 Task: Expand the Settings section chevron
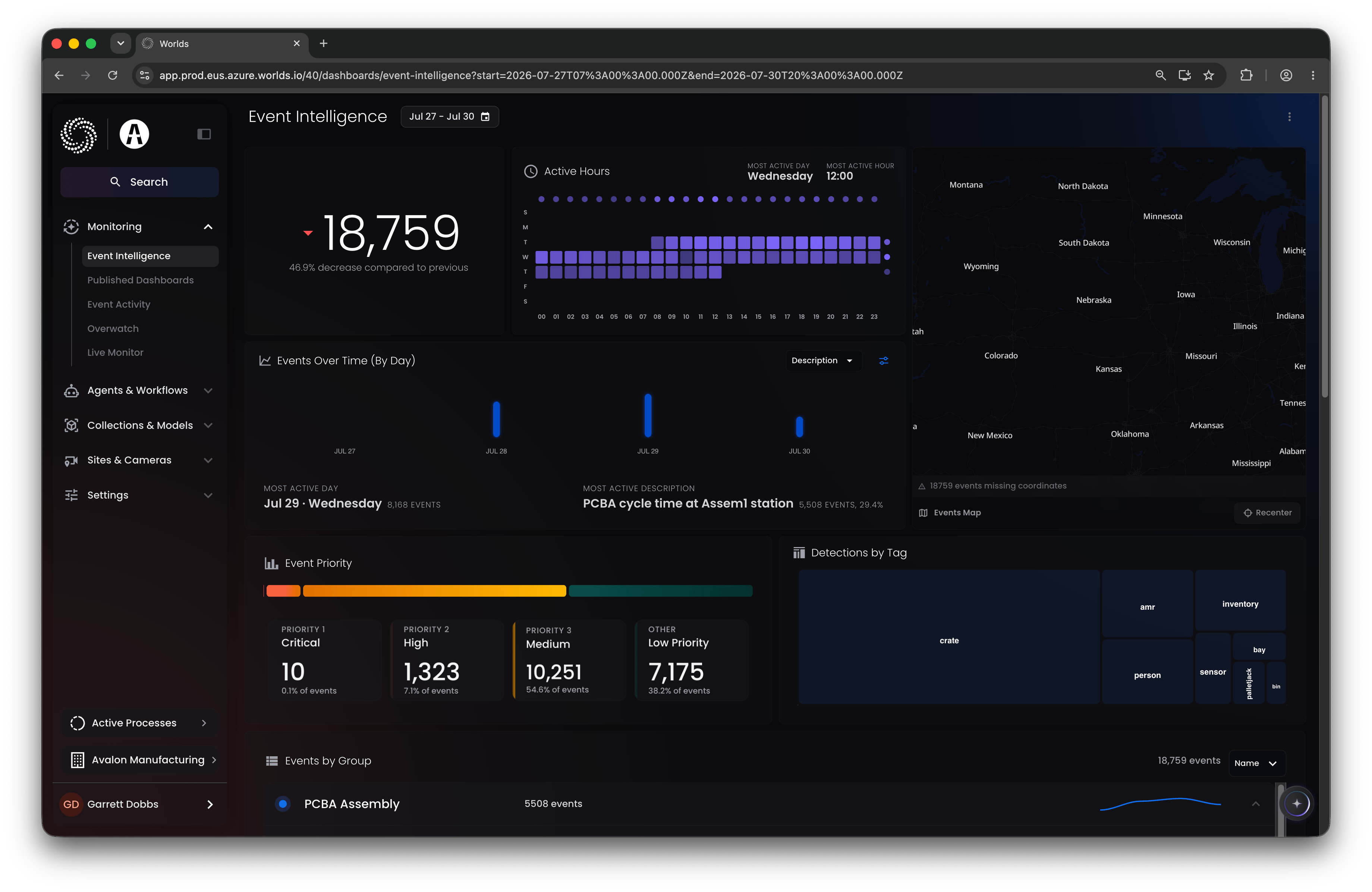[x=208, y=495]
